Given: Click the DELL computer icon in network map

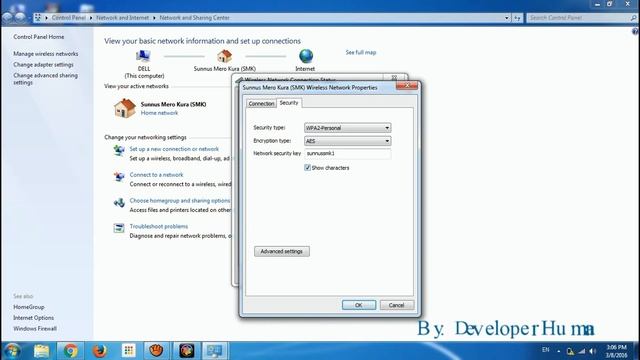Looking at the screenshot, I should (143, 56).
